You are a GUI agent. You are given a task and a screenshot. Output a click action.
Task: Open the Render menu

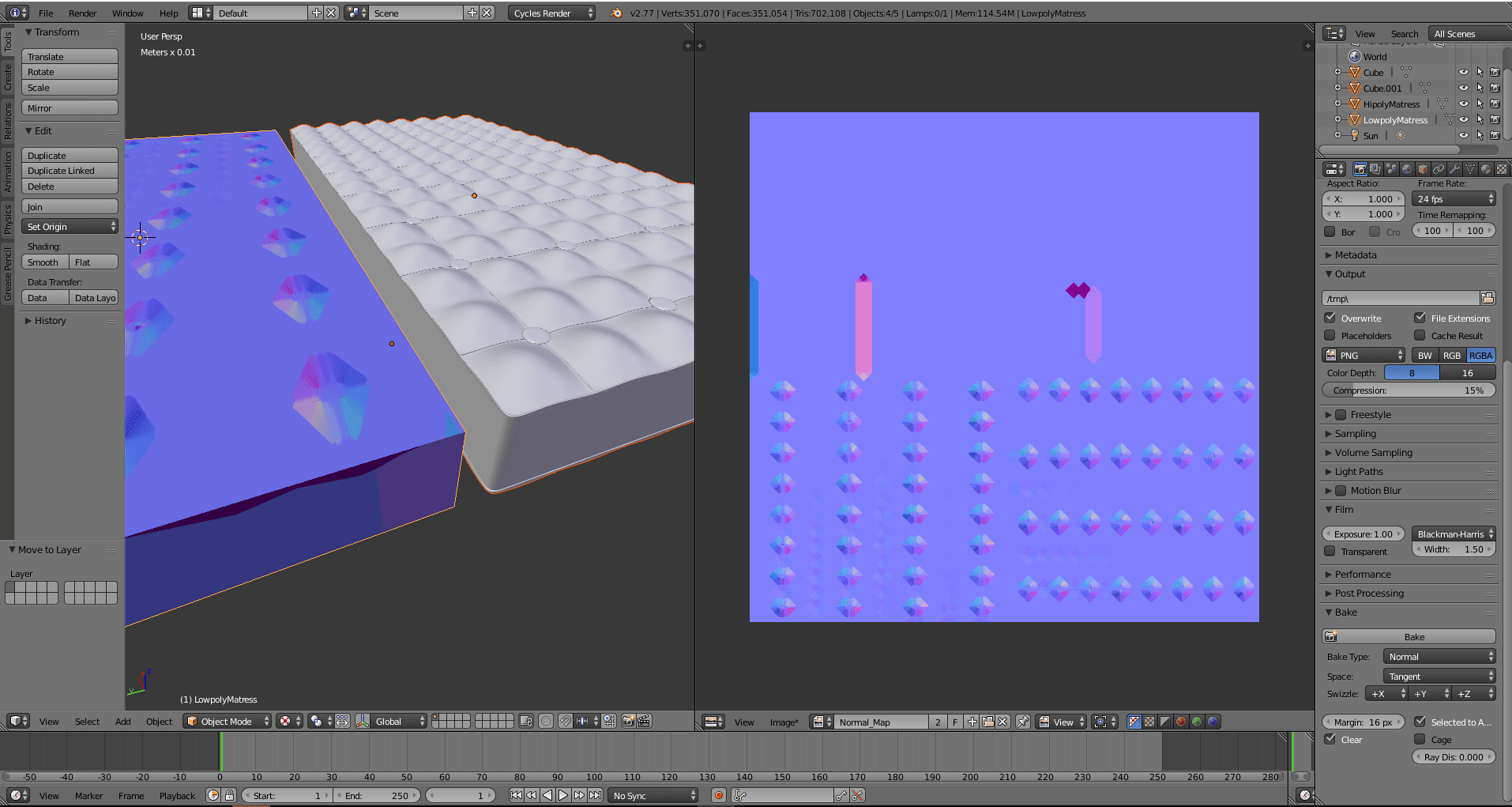83,13
